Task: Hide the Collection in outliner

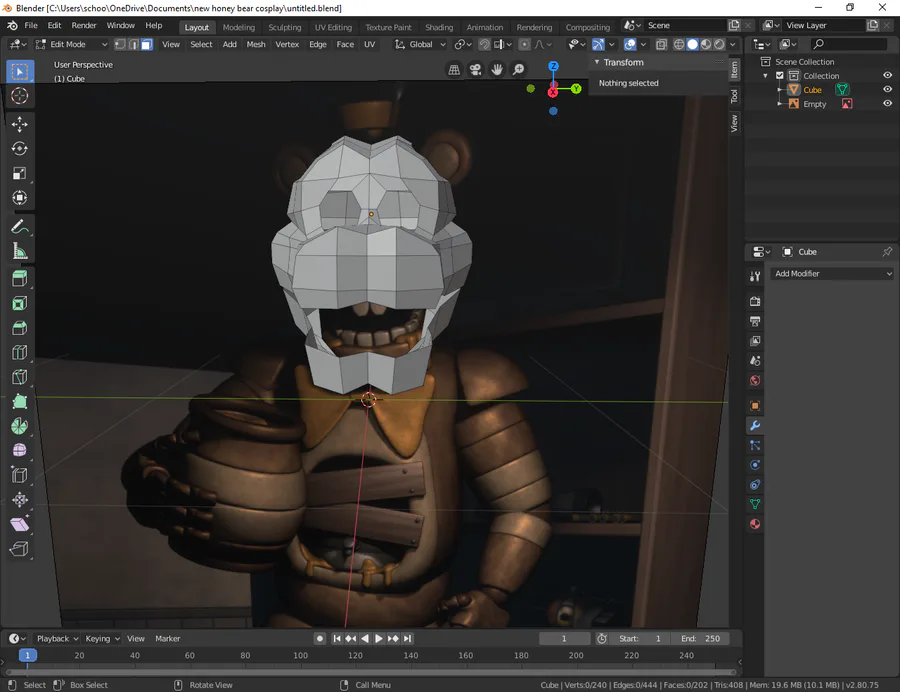Action: point(887,76)
